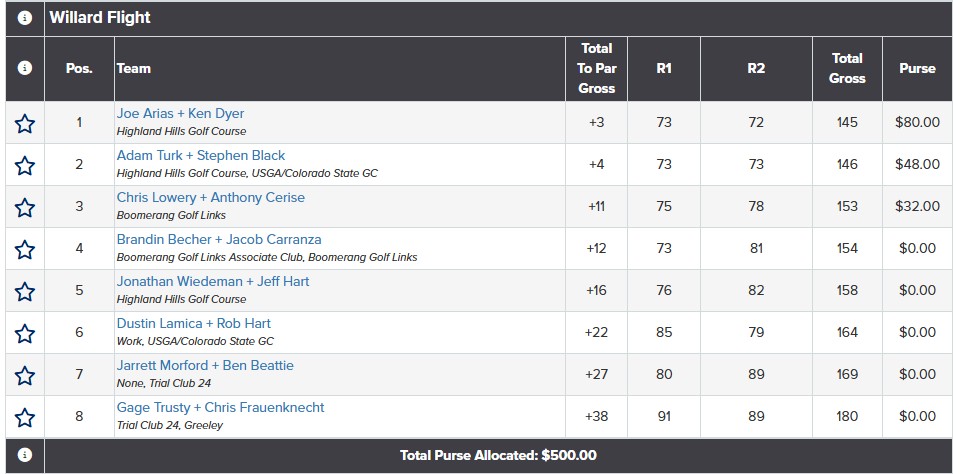Open Jonathan Wiedeman + Jeff Hart link
Image resolution: width=961 pixels, height=474 pixels.
(x=213, y=281)
